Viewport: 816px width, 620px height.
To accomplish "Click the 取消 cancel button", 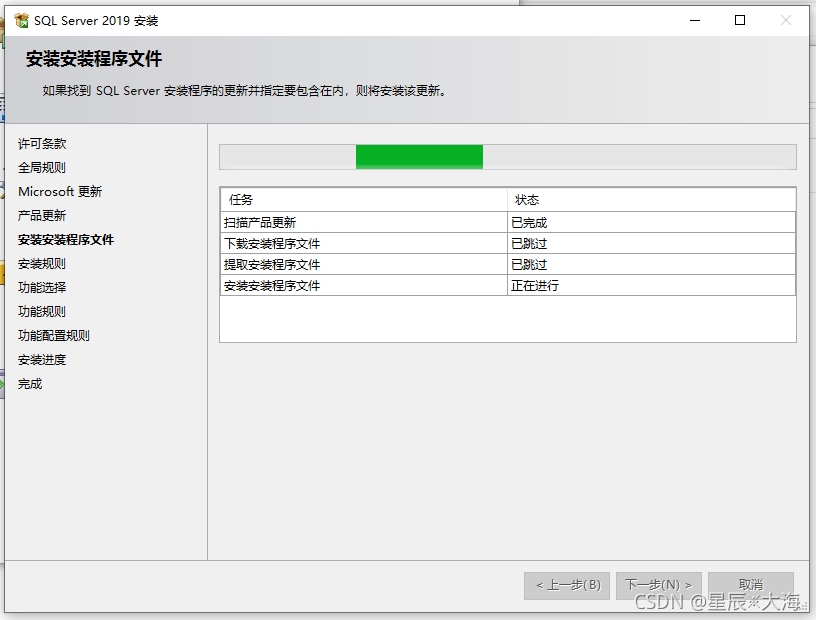I will click(751, 586).
